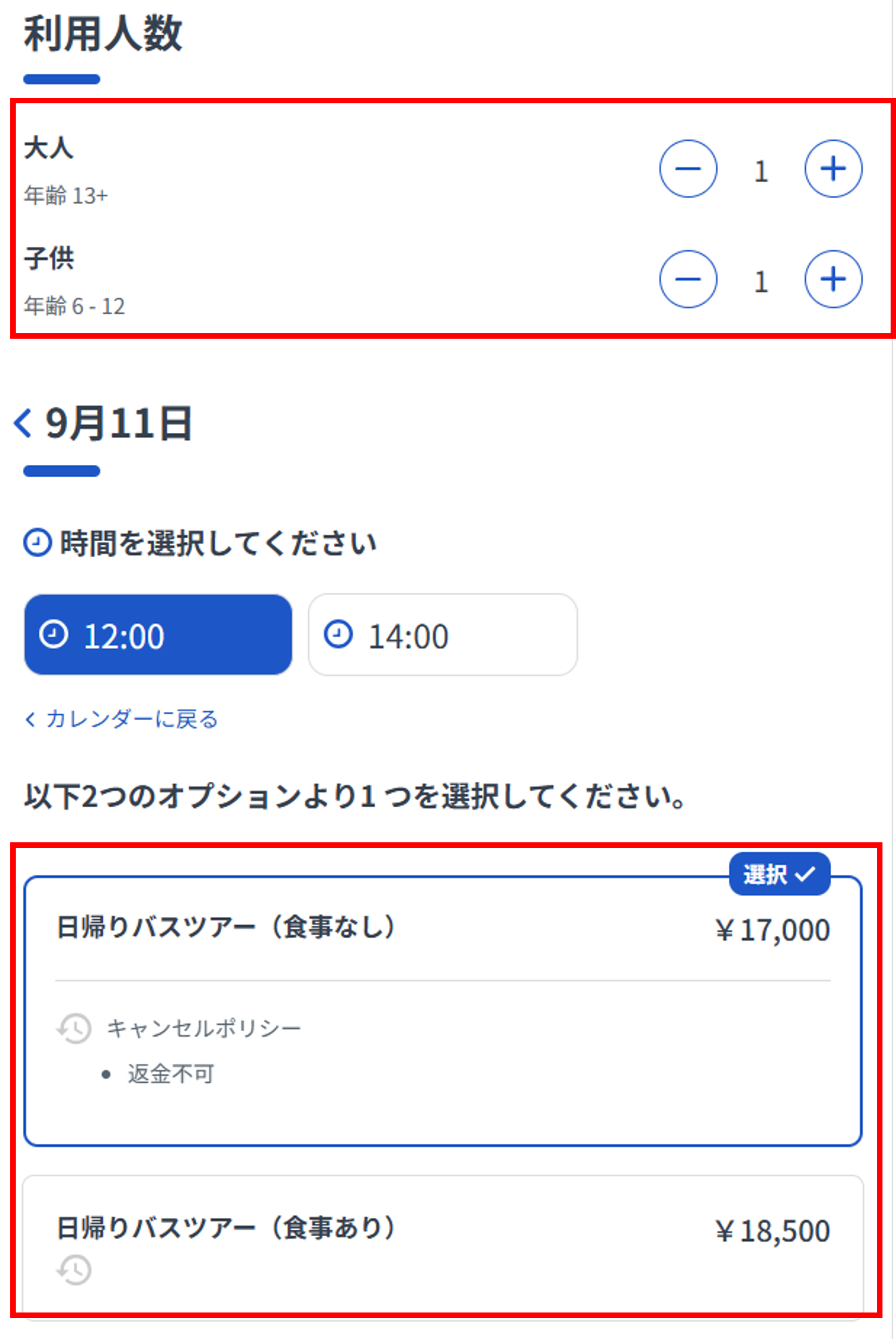
Task: Click the 選択 checkmark badge
Action: click(x=779, y=874)
